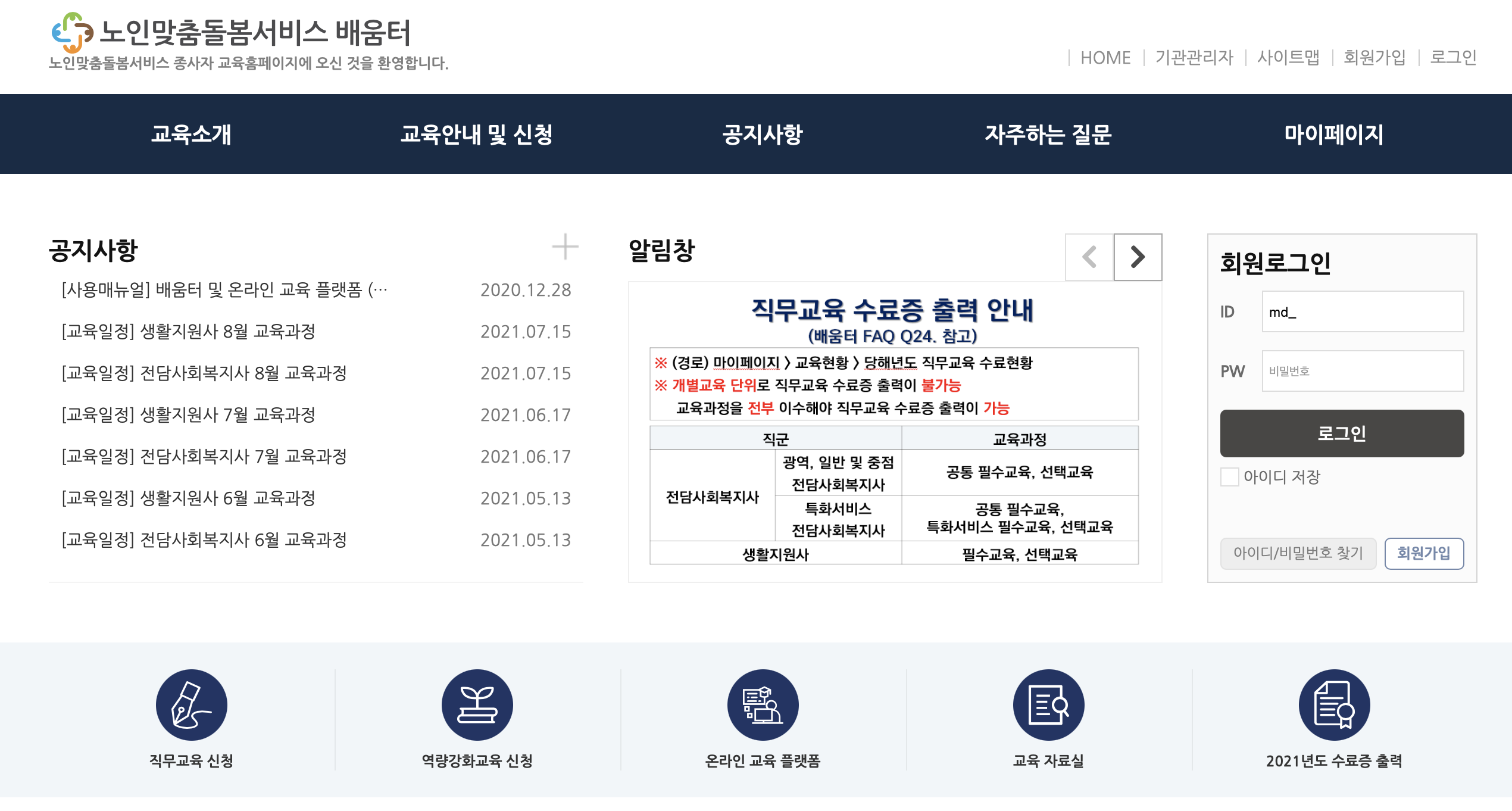Focus the PW password field
Image resolution: width=1512 pixels, height=811 pixels.
point(1362,371)
